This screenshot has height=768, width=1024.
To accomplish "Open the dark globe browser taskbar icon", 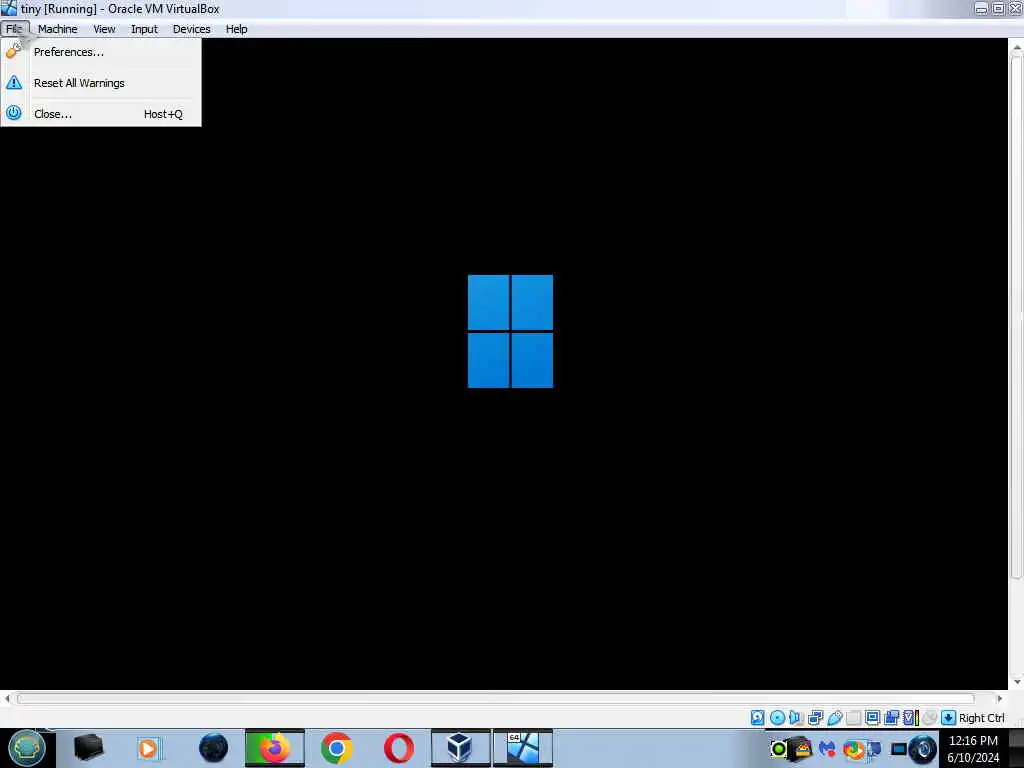I will pos(213,748).
